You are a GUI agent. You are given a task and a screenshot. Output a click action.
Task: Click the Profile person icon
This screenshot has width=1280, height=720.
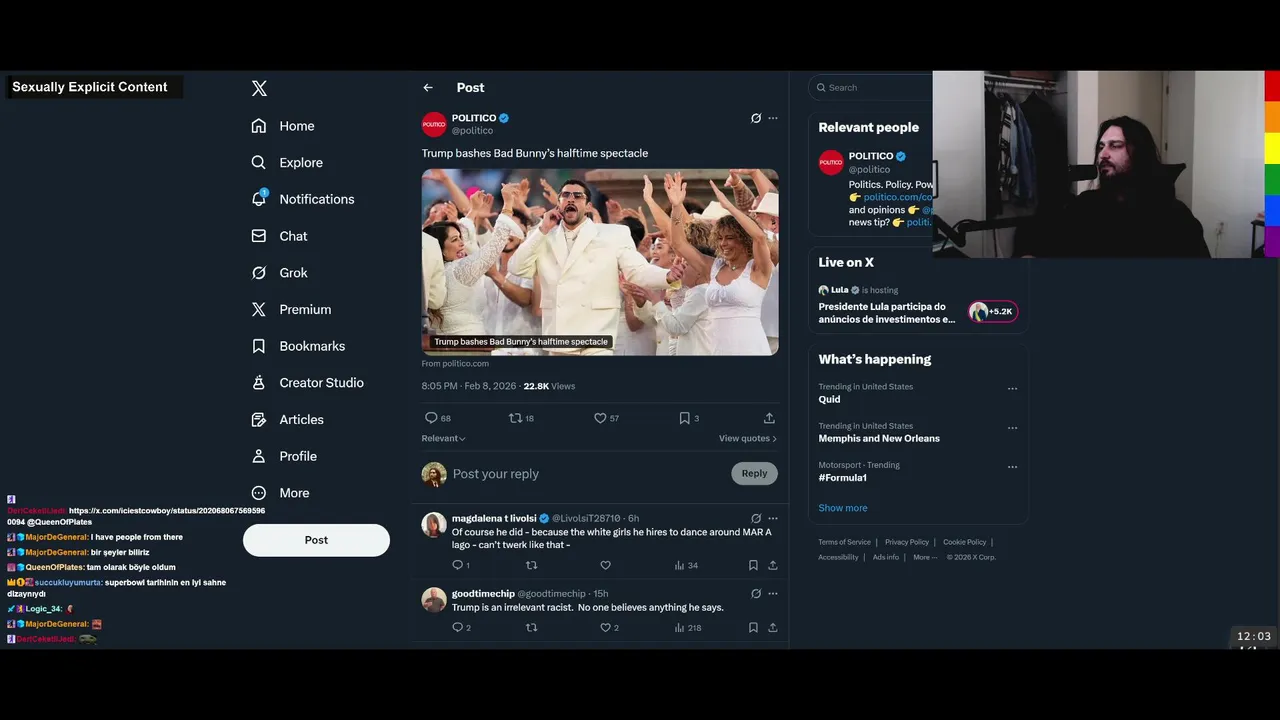259,456
